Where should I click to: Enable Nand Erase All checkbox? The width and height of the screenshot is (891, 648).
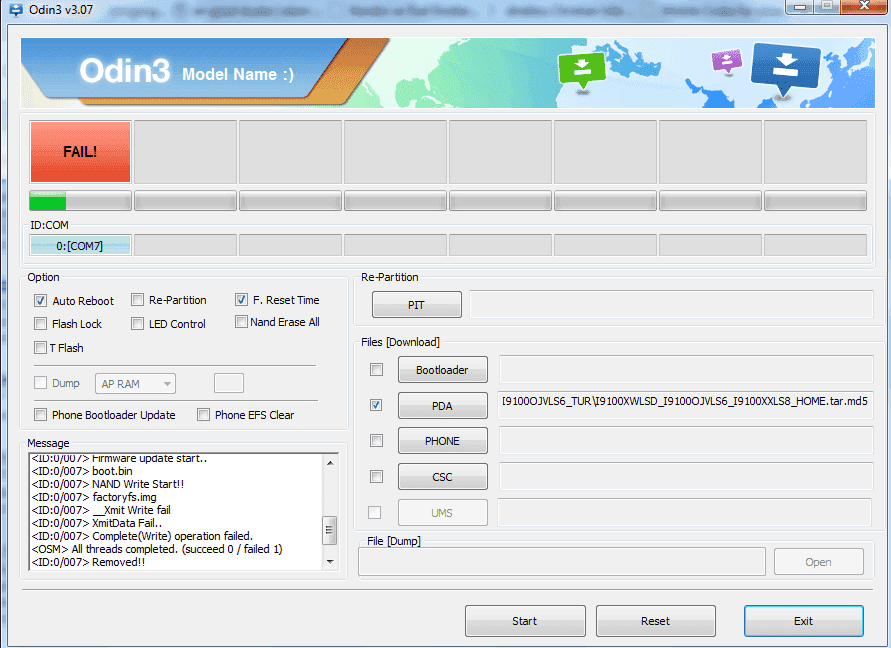click(x=242, y=322)
